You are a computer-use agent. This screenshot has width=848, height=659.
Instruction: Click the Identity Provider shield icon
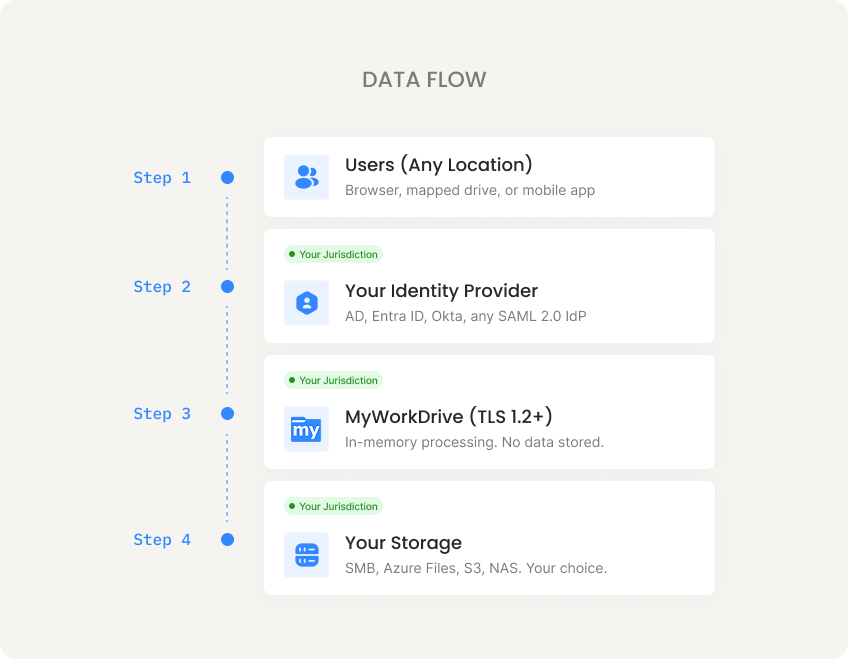point(306,303)
